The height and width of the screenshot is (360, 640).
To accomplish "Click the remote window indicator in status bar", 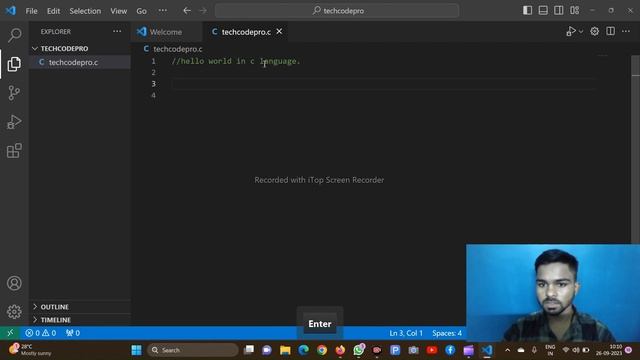I will tap(10, 333).
